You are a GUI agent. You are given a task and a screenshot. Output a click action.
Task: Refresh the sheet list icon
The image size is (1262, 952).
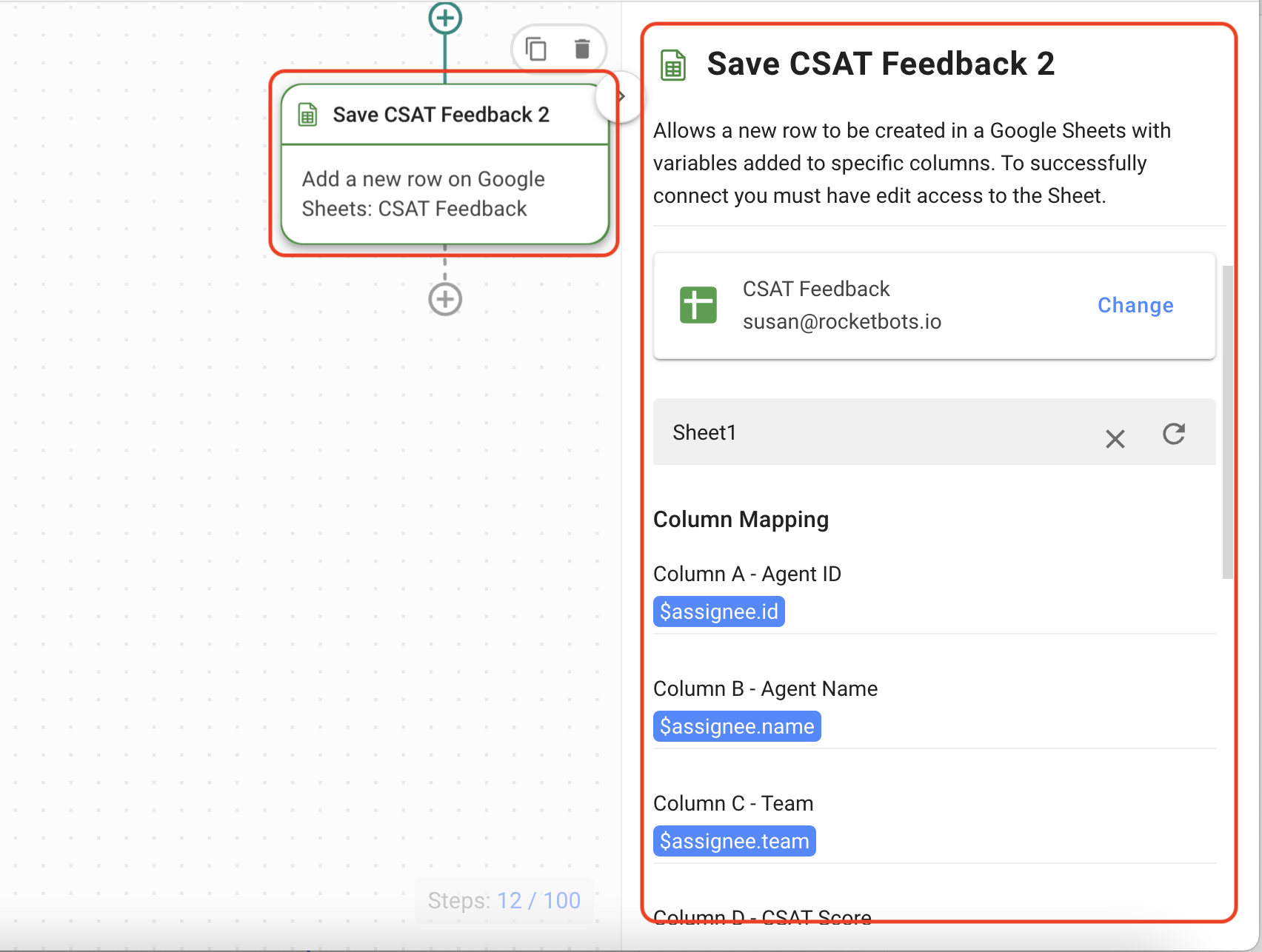point(1174,434)
